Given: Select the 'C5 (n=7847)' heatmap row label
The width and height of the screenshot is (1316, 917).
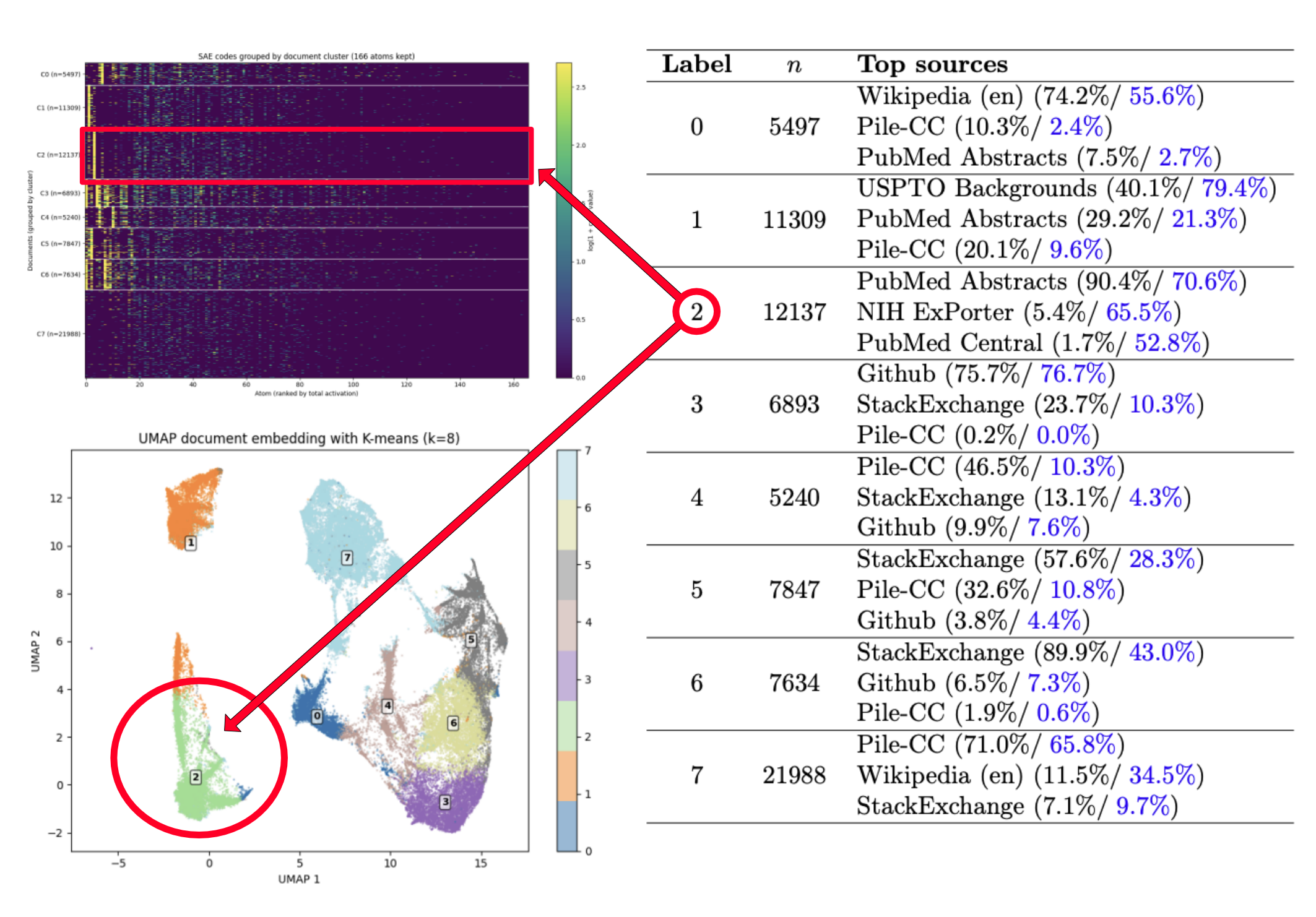Looking at the screenshot, I should tap(60, 244).
